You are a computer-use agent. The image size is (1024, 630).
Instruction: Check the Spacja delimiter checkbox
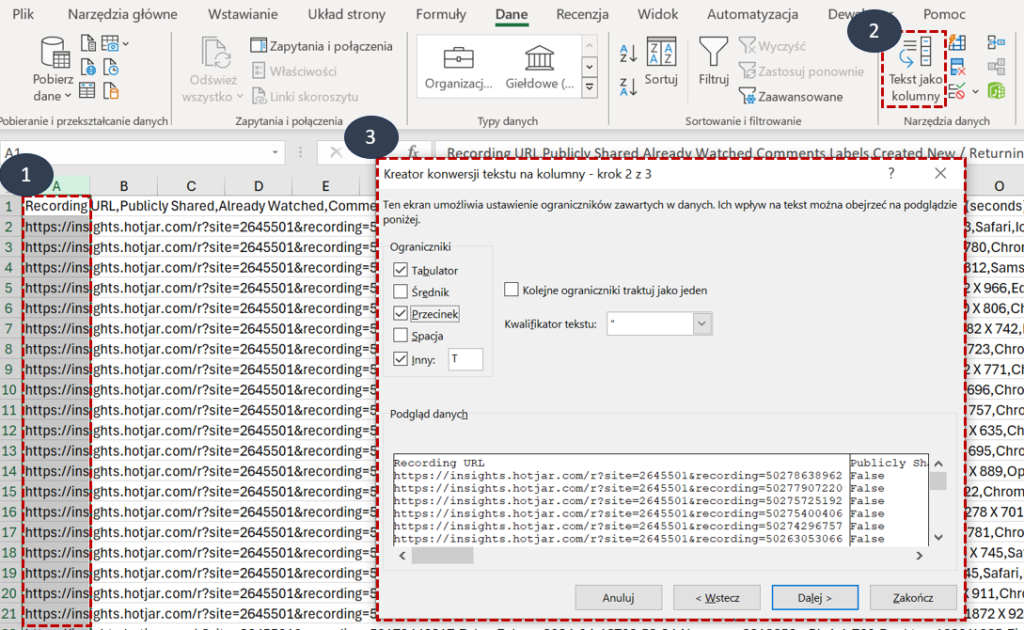tap(401, 336)
